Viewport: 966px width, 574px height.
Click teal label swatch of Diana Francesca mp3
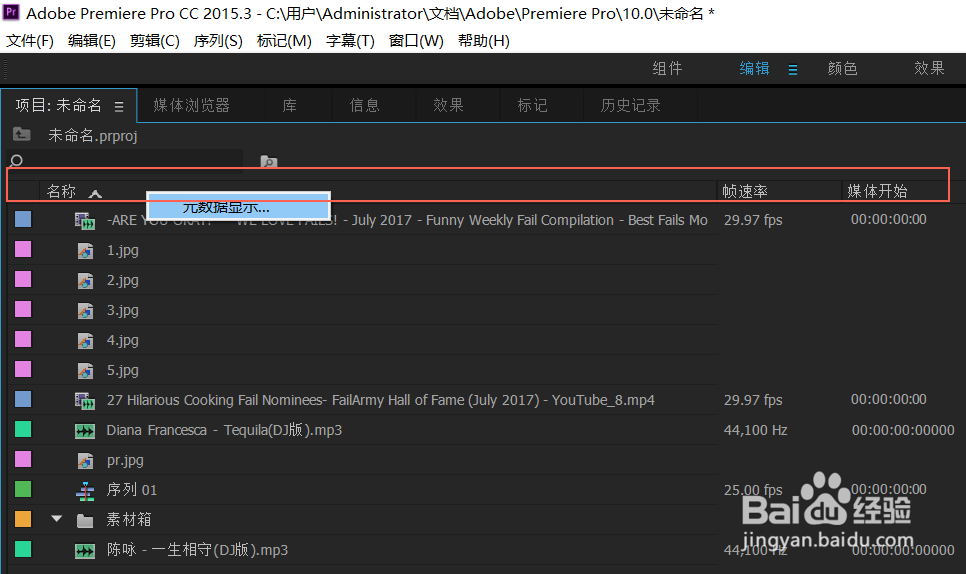tap(23, 429)
